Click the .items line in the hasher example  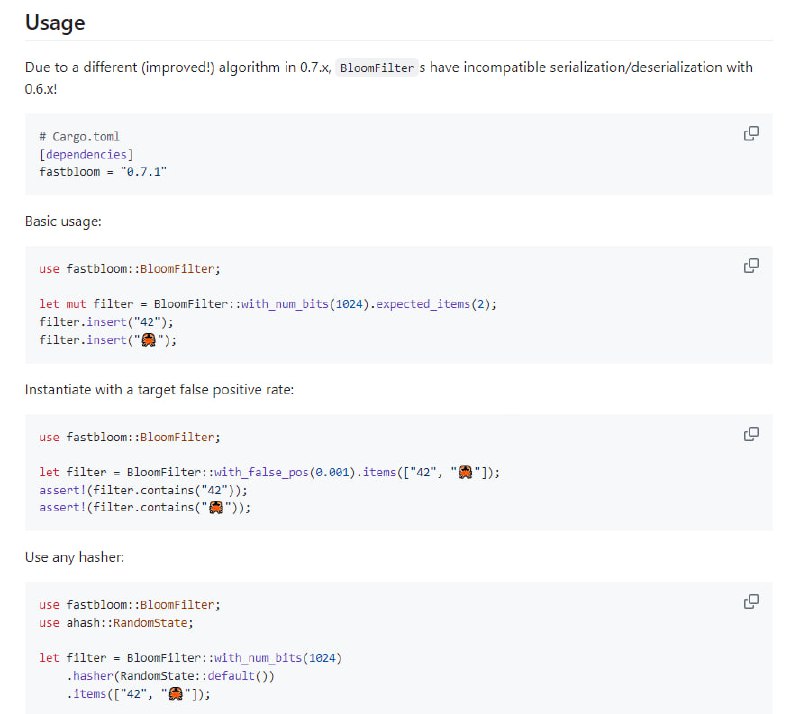point(139,694)
